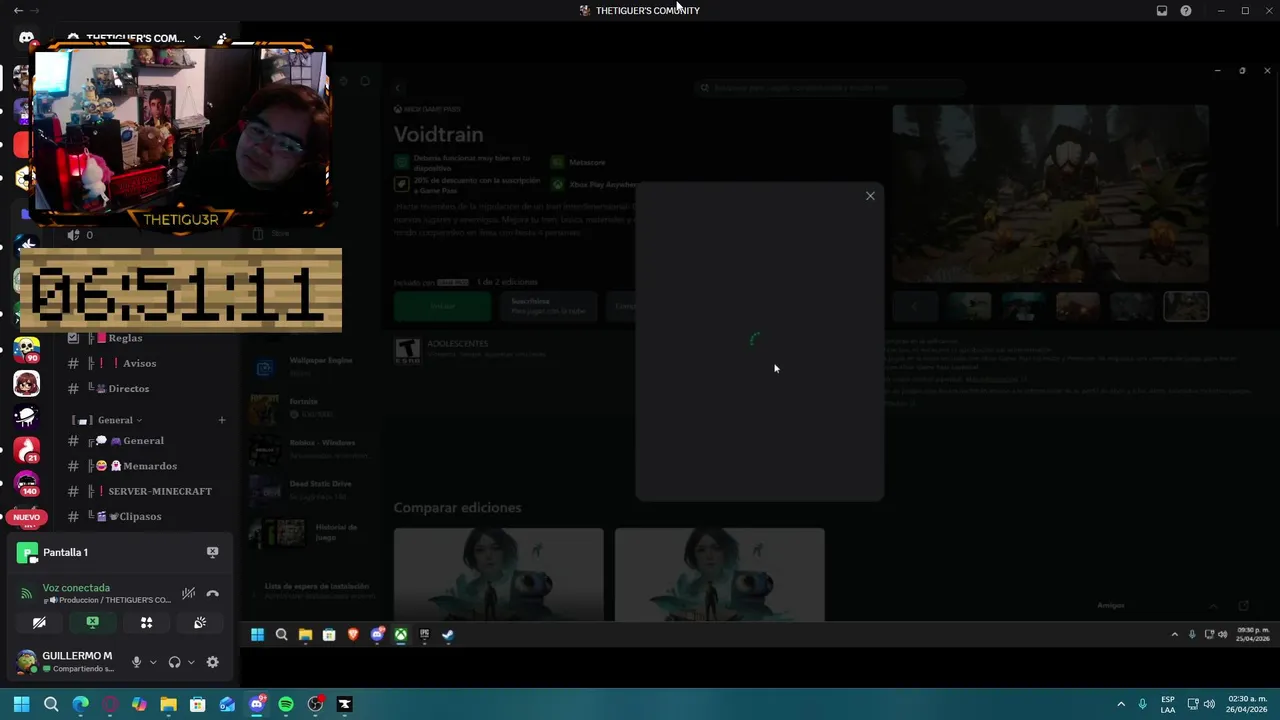Turn on the camera in the voice panel

(x=39, y=622)
